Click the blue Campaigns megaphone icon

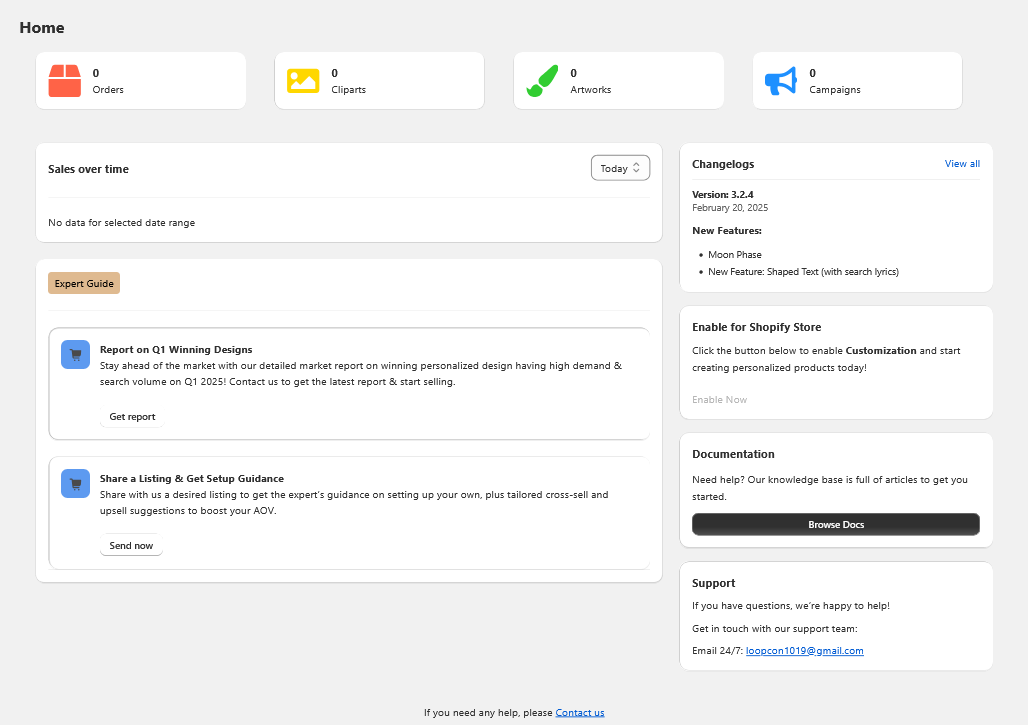tap(781, 81)
